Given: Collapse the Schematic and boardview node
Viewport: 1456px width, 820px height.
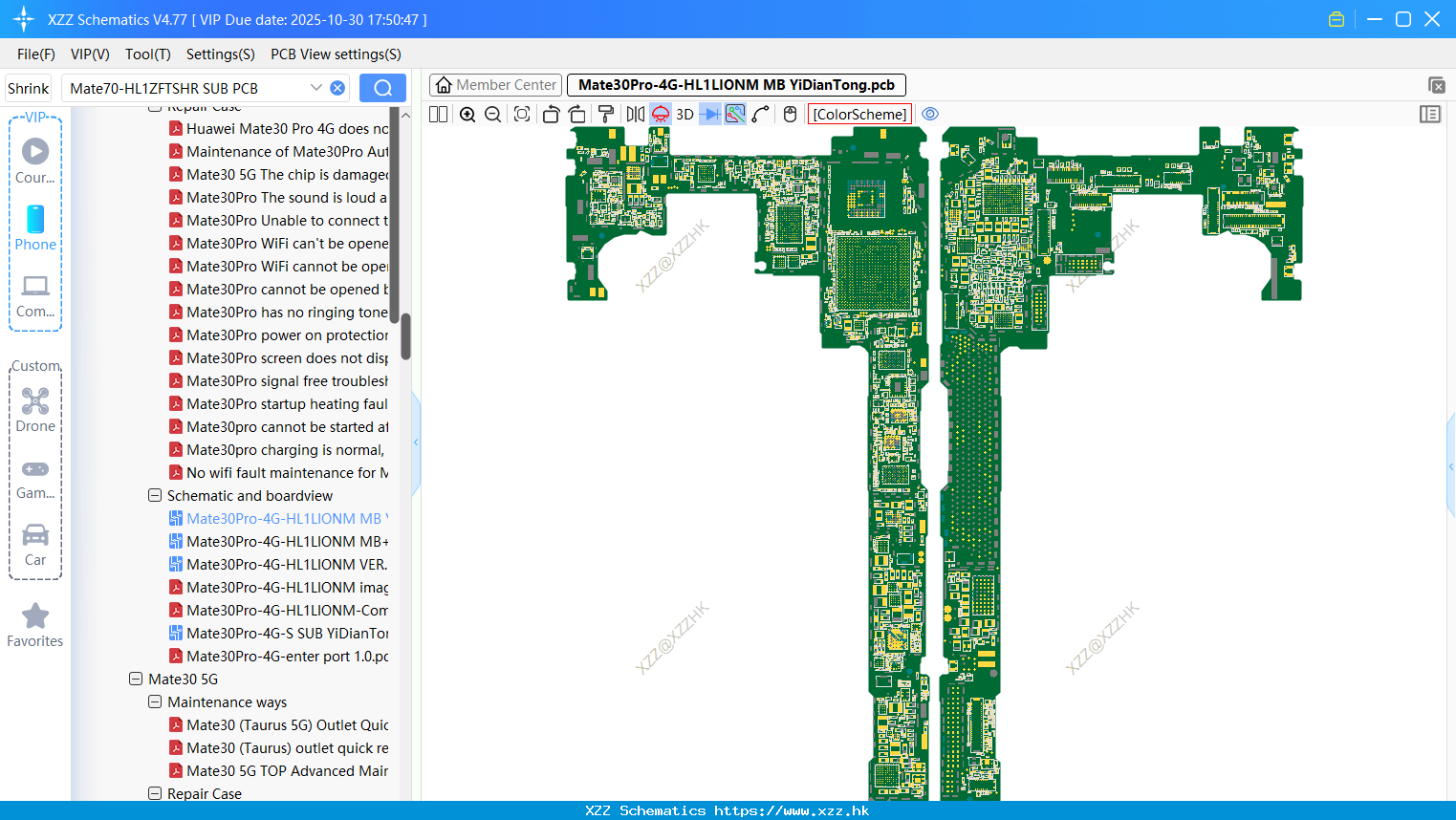Looking at the screenshot, I should click(155, 495).
